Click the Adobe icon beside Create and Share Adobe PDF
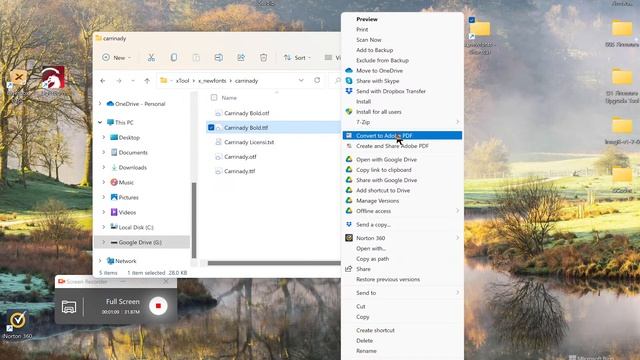This screenshot has height=360, width=640. click(x=349, y=146)
